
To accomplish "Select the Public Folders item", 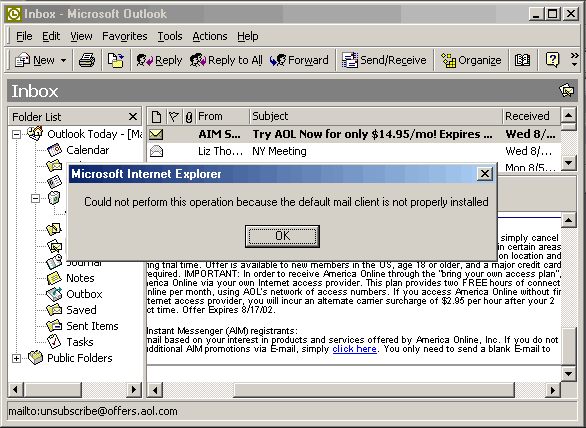I will pyautogui.click(x=80, y=358).
